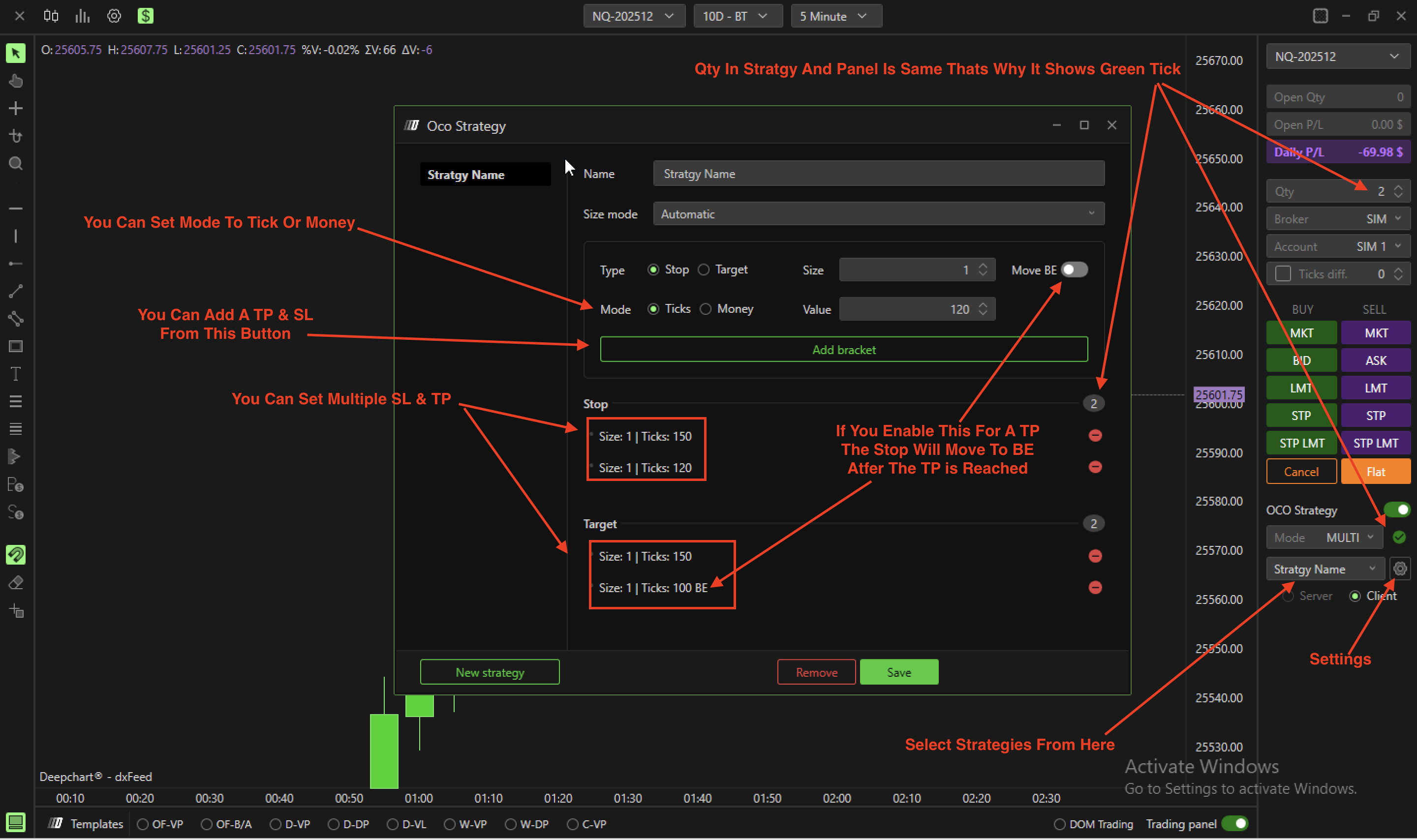Select the eraser tool
1417x840 pixels.
[16, 582]
